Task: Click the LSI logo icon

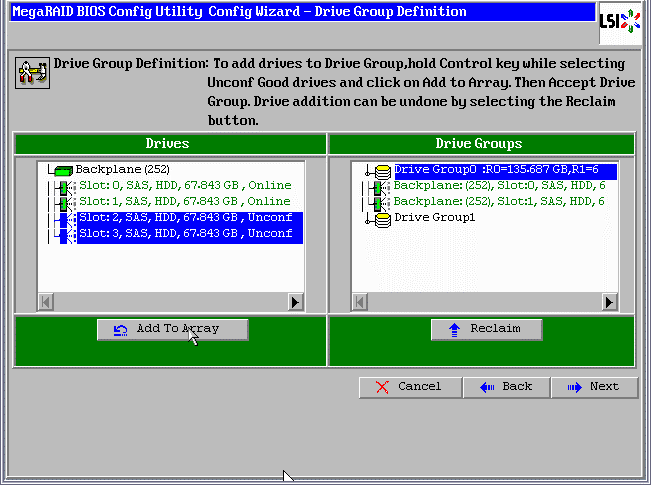Action: pyautogui.click(x=621, y=22)
